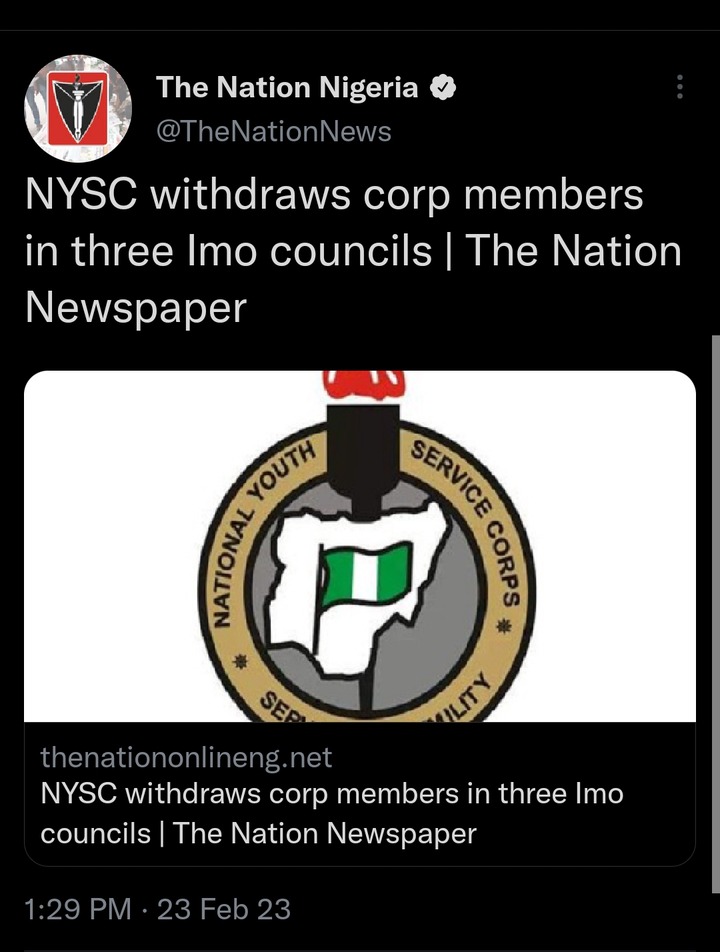Click the white left area of card image
This screenshot has height=952, width=720.
109,546
